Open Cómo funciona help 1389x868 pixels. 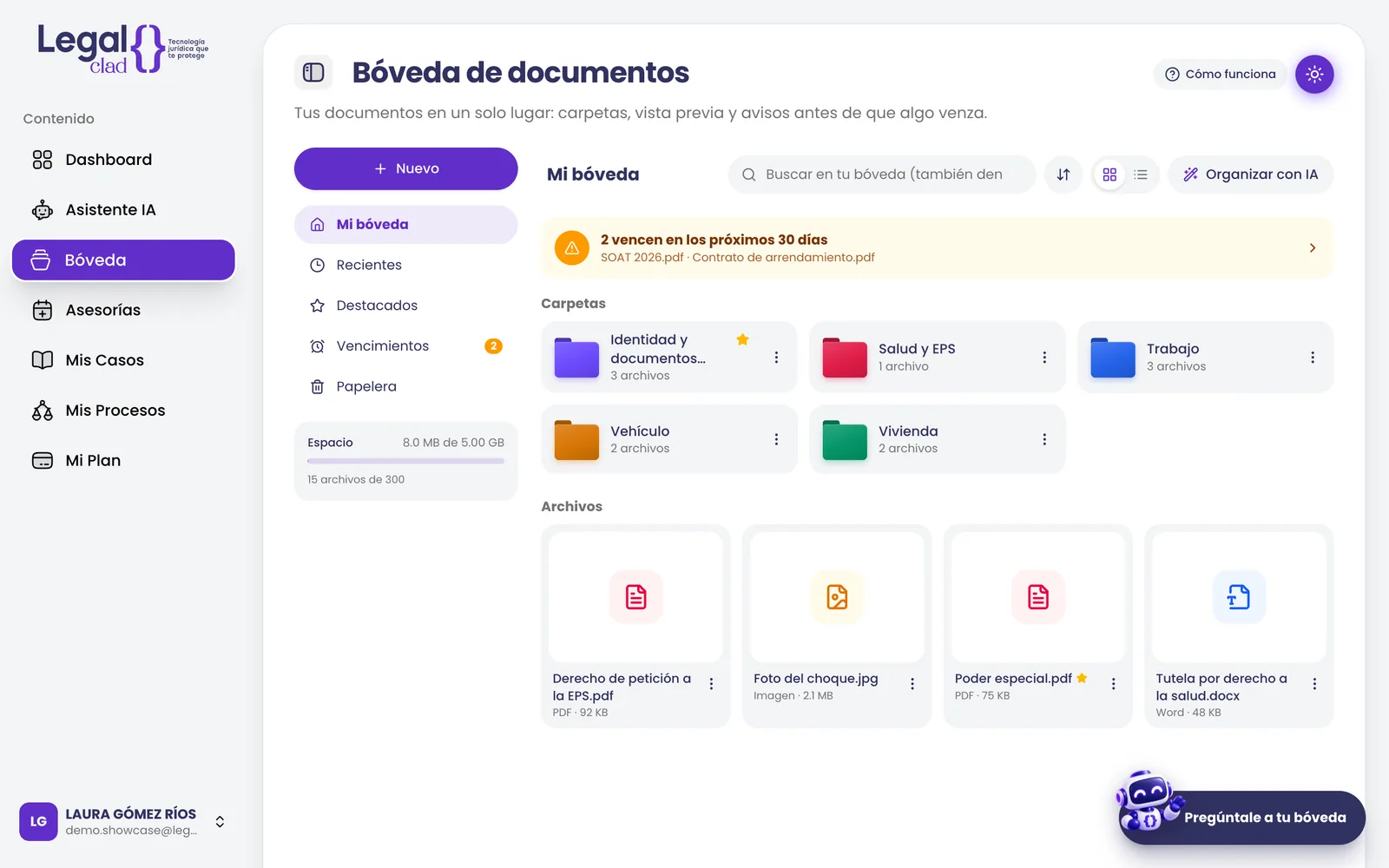pyautogui.click(x=1220, y=75)
